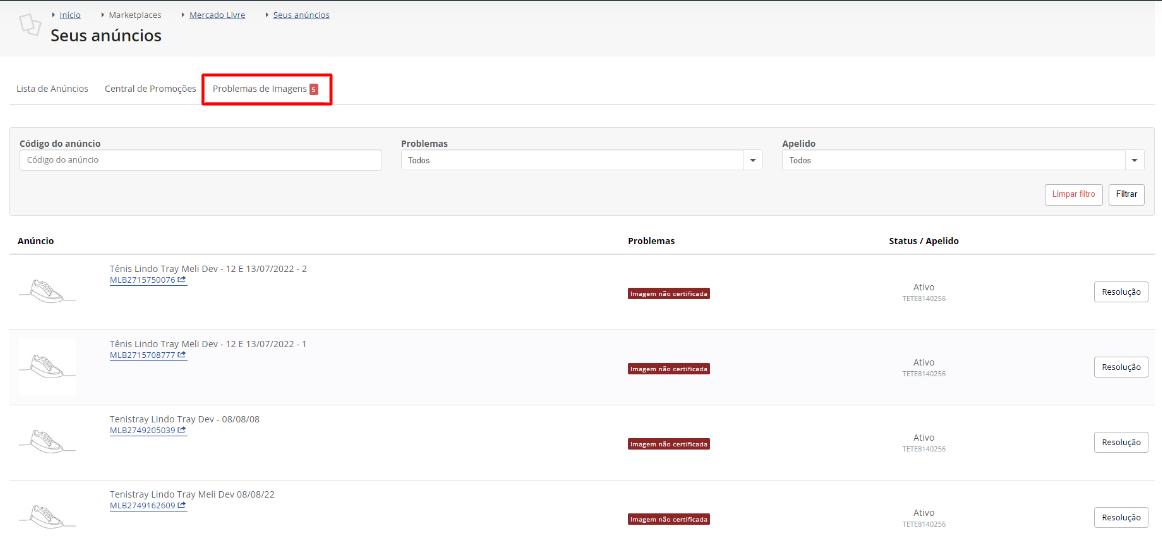1162x553 pixels.
Task: Open external link icon beside MLB2749205039
Action: coord(182,430)
